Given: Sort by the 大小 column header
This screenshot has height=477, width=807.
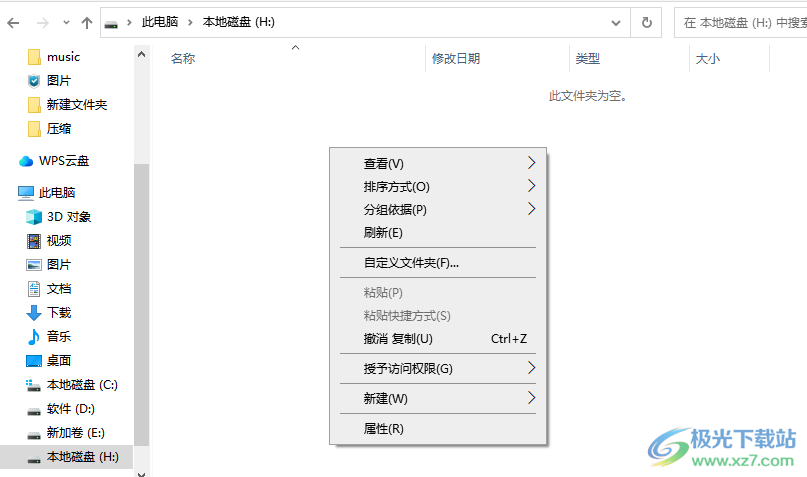Looking at the screenshot, I should [708, 59].
